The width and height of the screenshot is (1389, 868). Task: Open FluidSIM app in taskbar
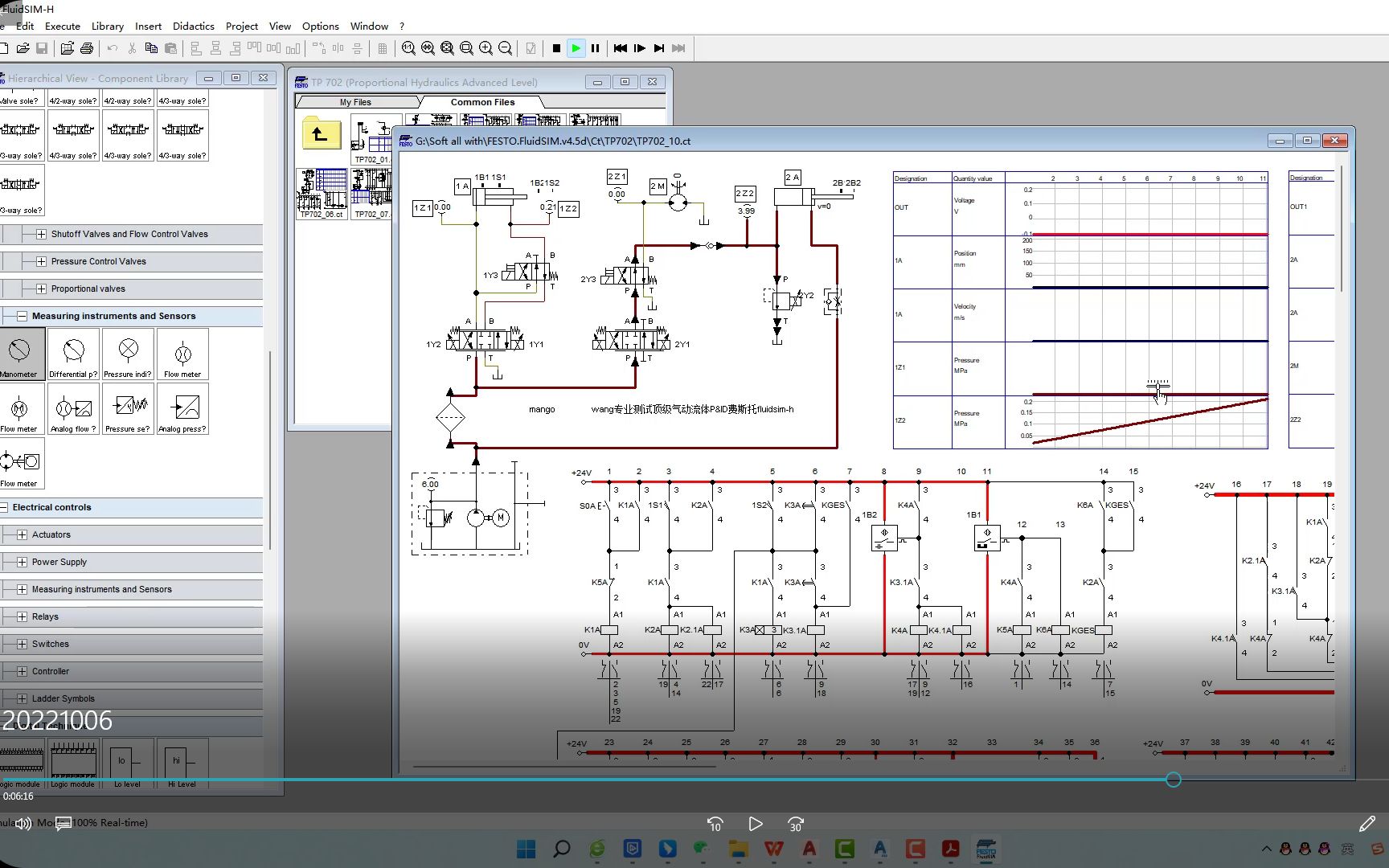coord(986,849)
